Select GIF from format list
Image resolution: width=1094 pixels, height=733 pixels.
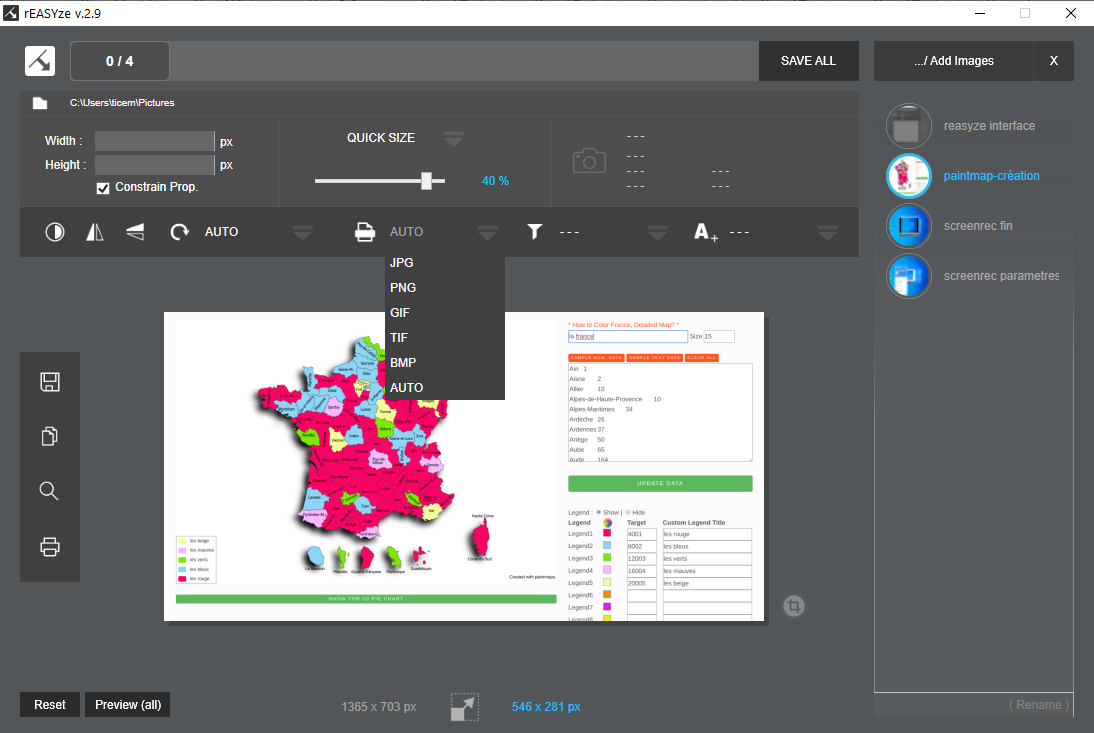click(x=444, y=312)
